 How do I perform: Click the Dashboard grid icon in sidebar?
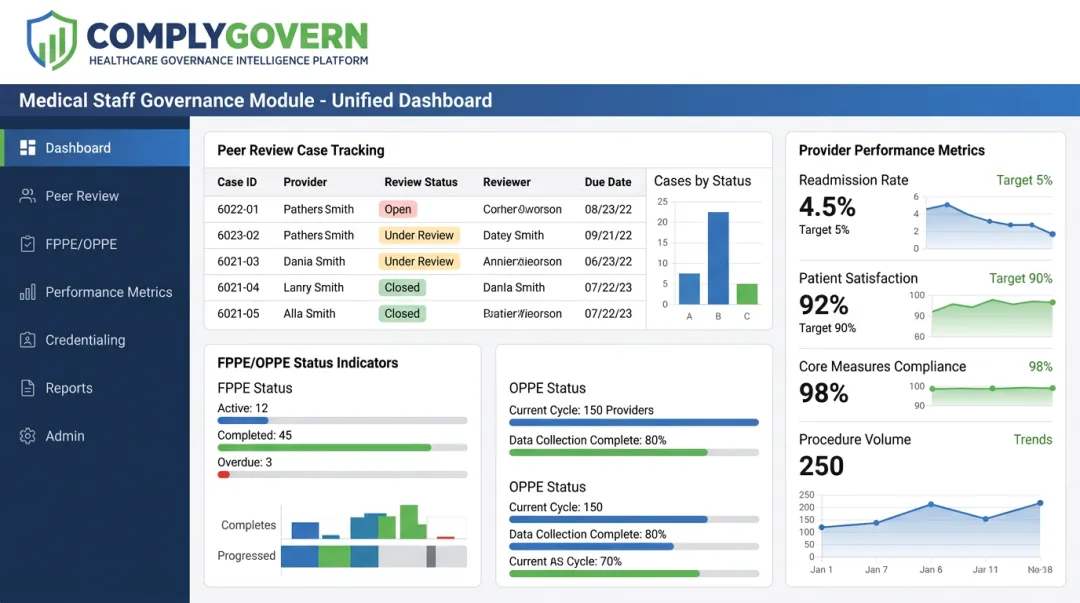[28, 147]
